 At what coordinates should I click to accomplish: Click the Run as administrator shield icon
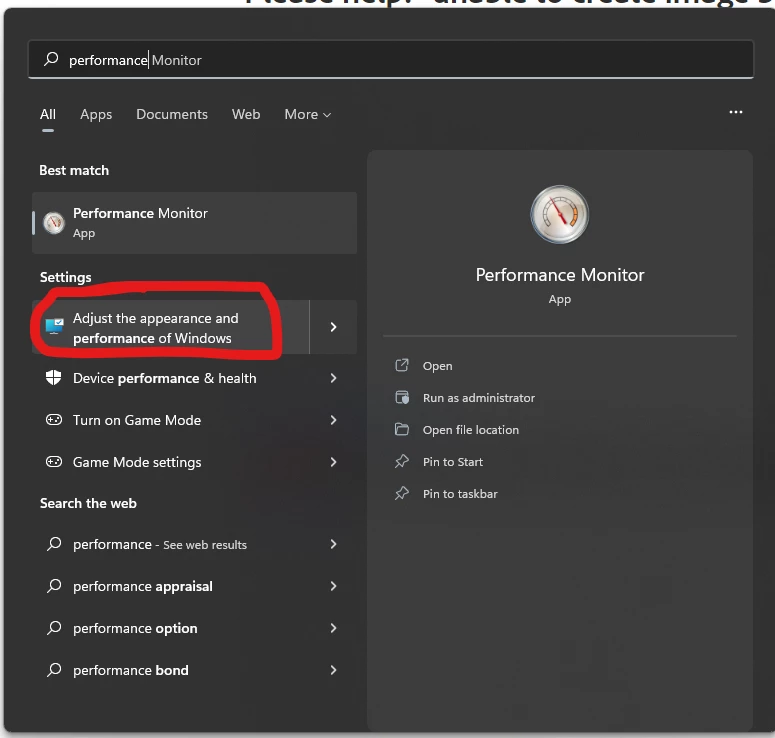tap(402, 397)
